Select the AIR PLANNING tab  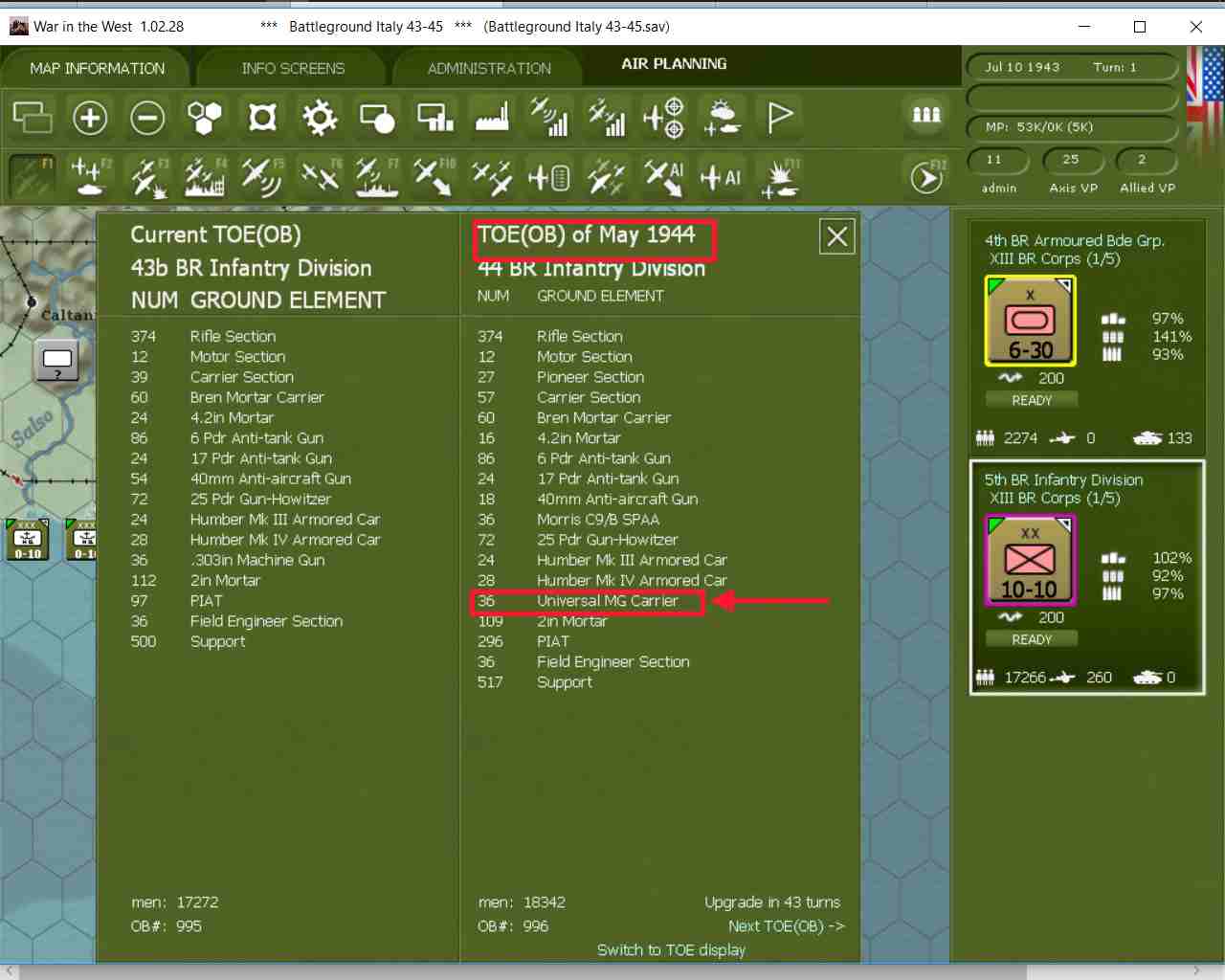674,64
